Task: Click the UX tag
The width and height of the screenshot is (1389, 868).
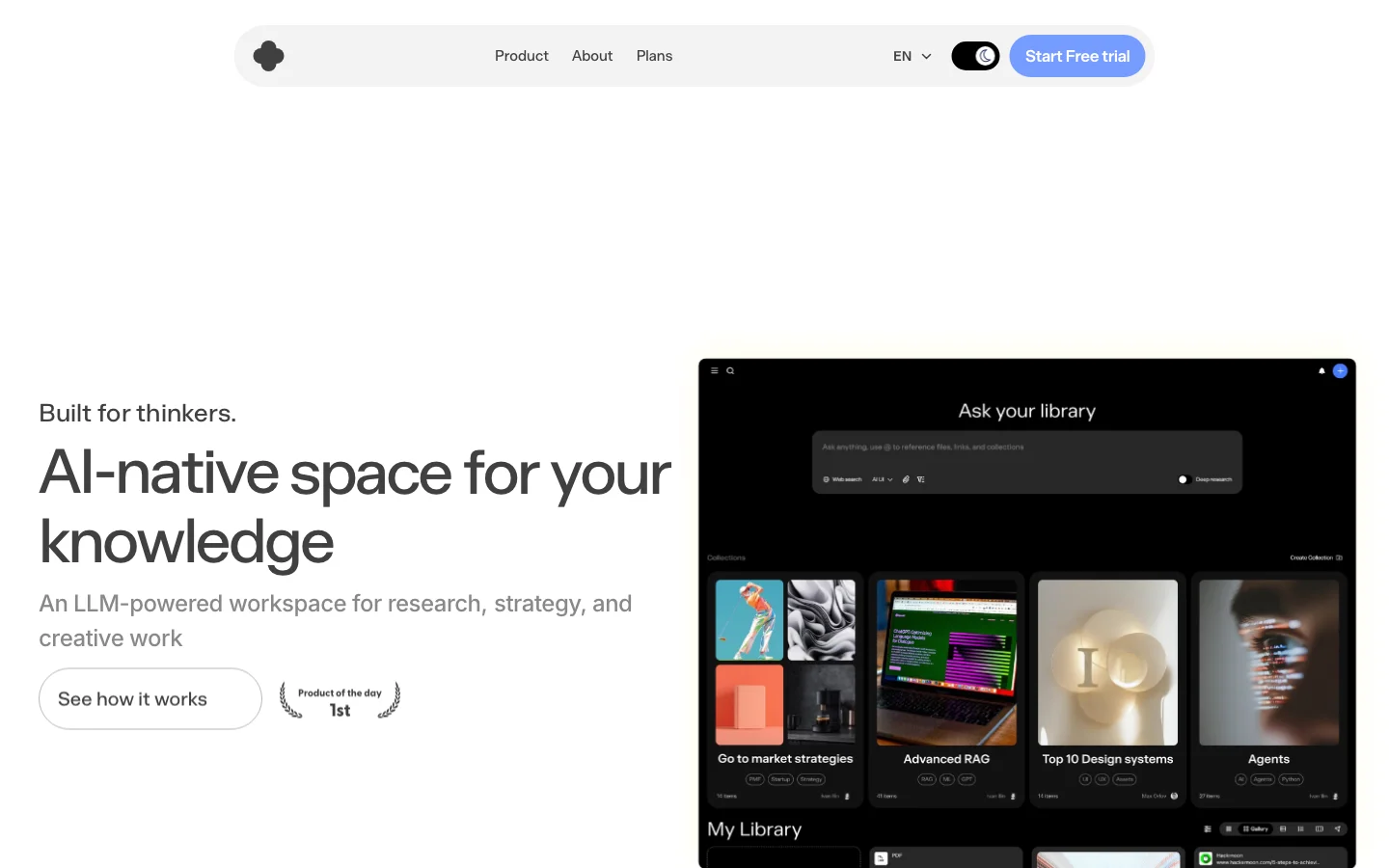Action: point(1102,779)
